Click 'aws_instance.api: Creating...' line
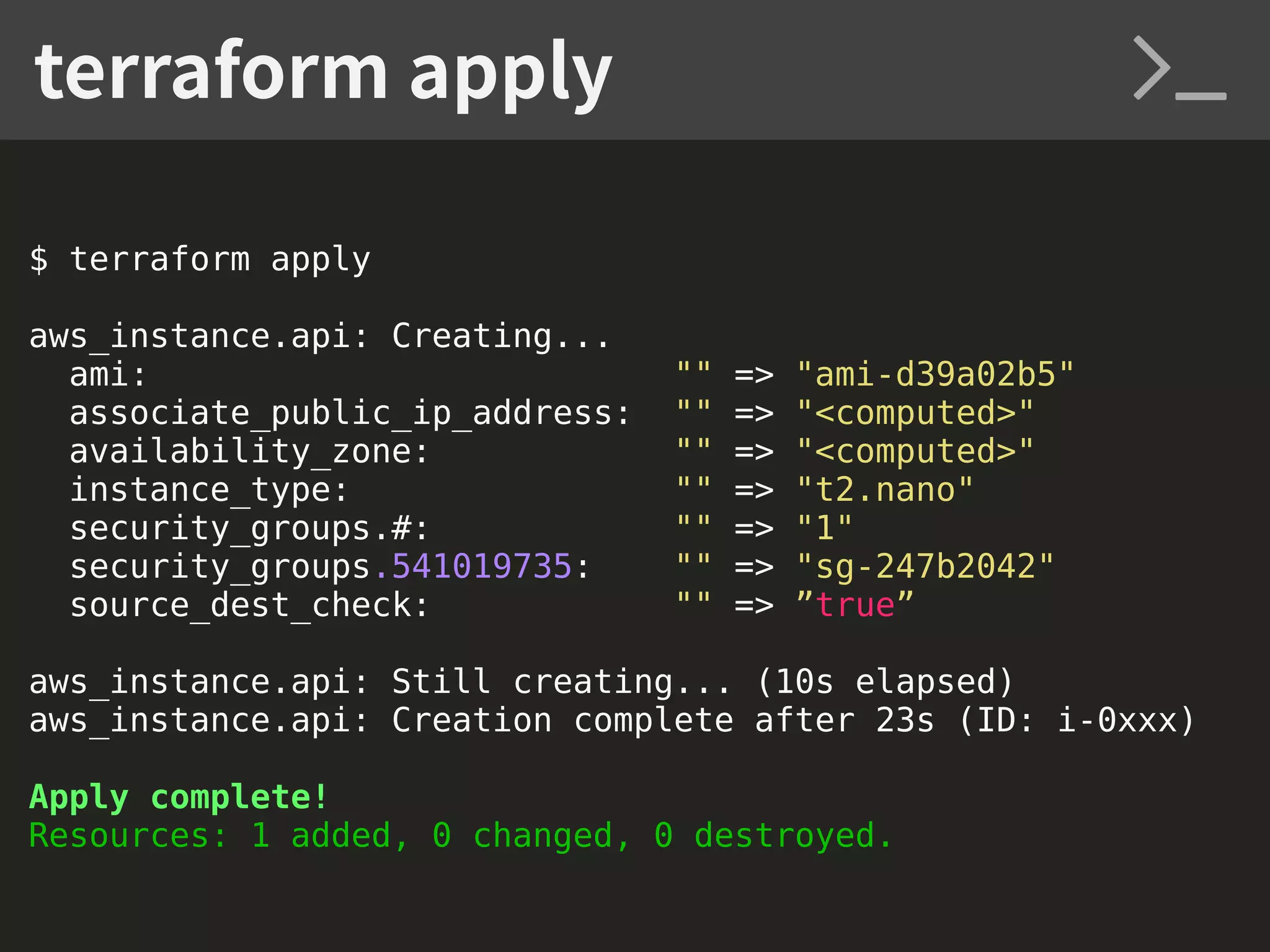 point(320,337)
